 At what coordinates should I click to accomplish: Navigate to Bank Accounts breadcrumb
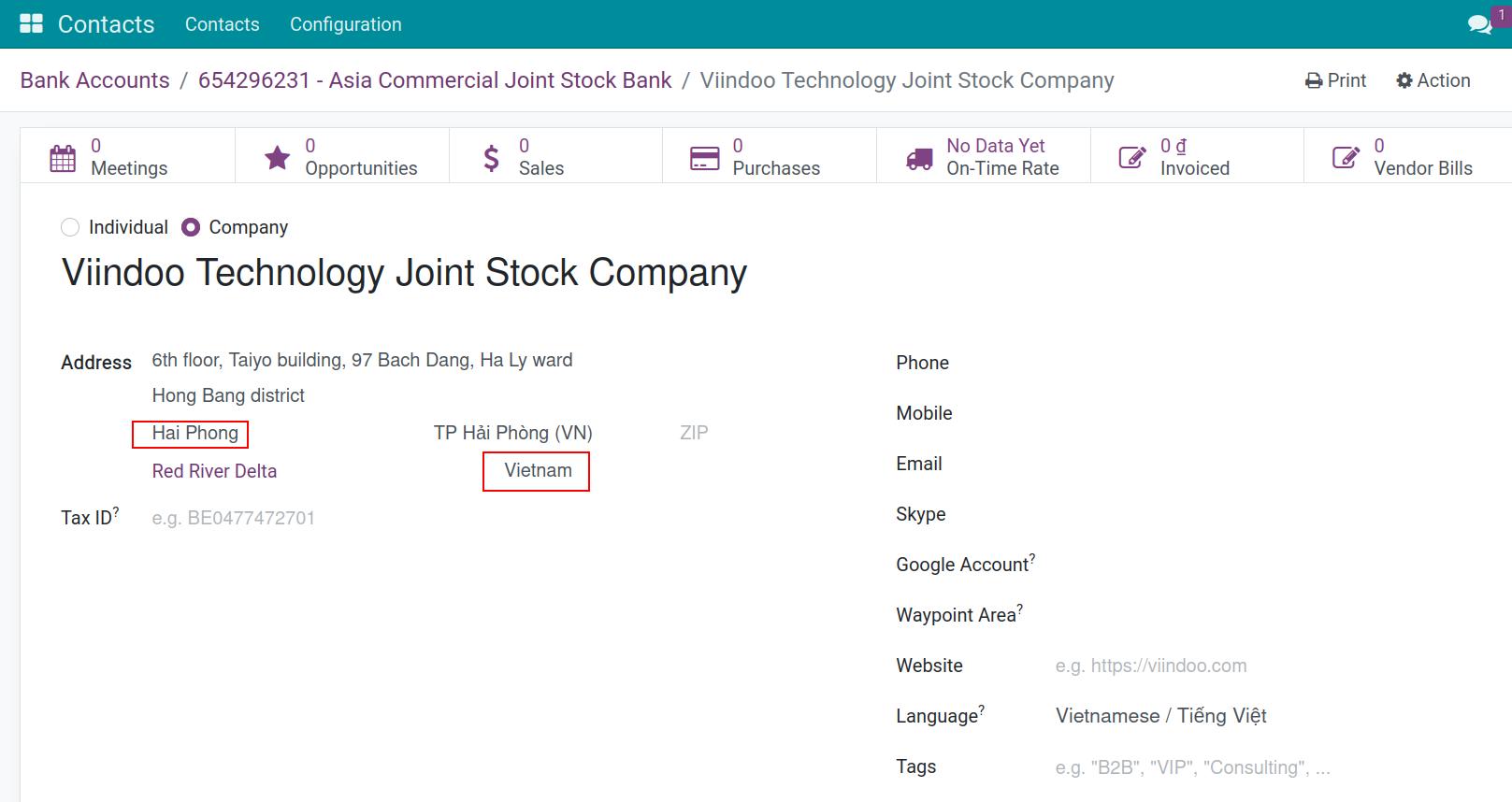pos(95,80)
